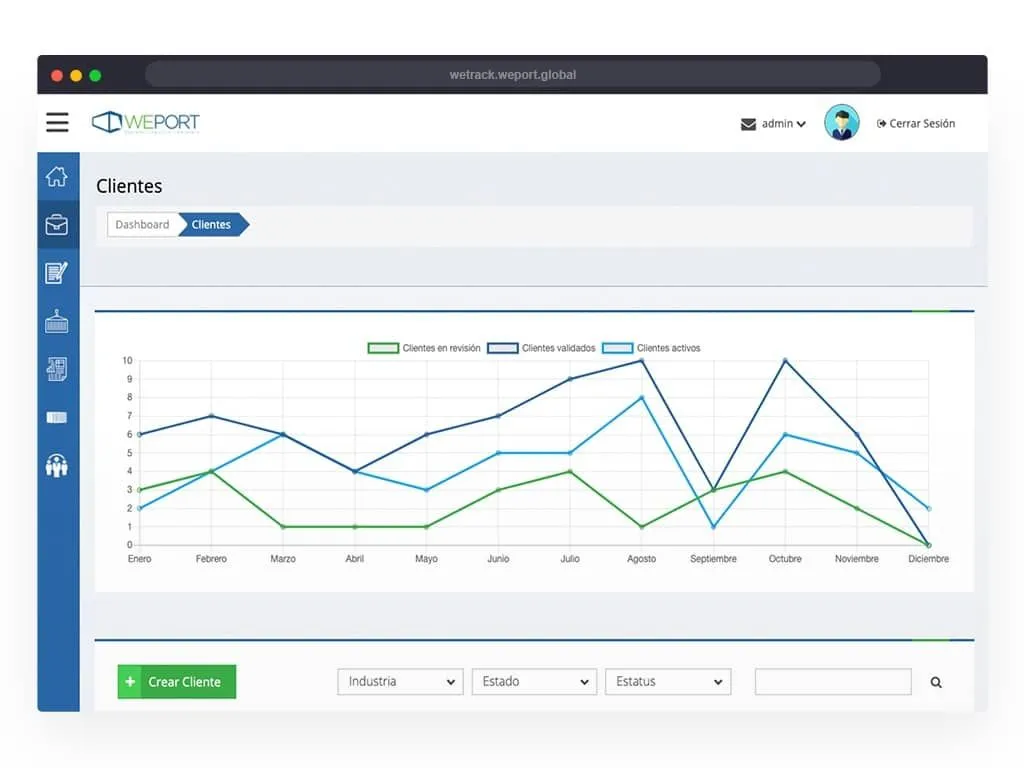This screenshot has height=768, width=1024.
Task: Click the shipping container icon in the sidebar
Action: click(57, 320)
